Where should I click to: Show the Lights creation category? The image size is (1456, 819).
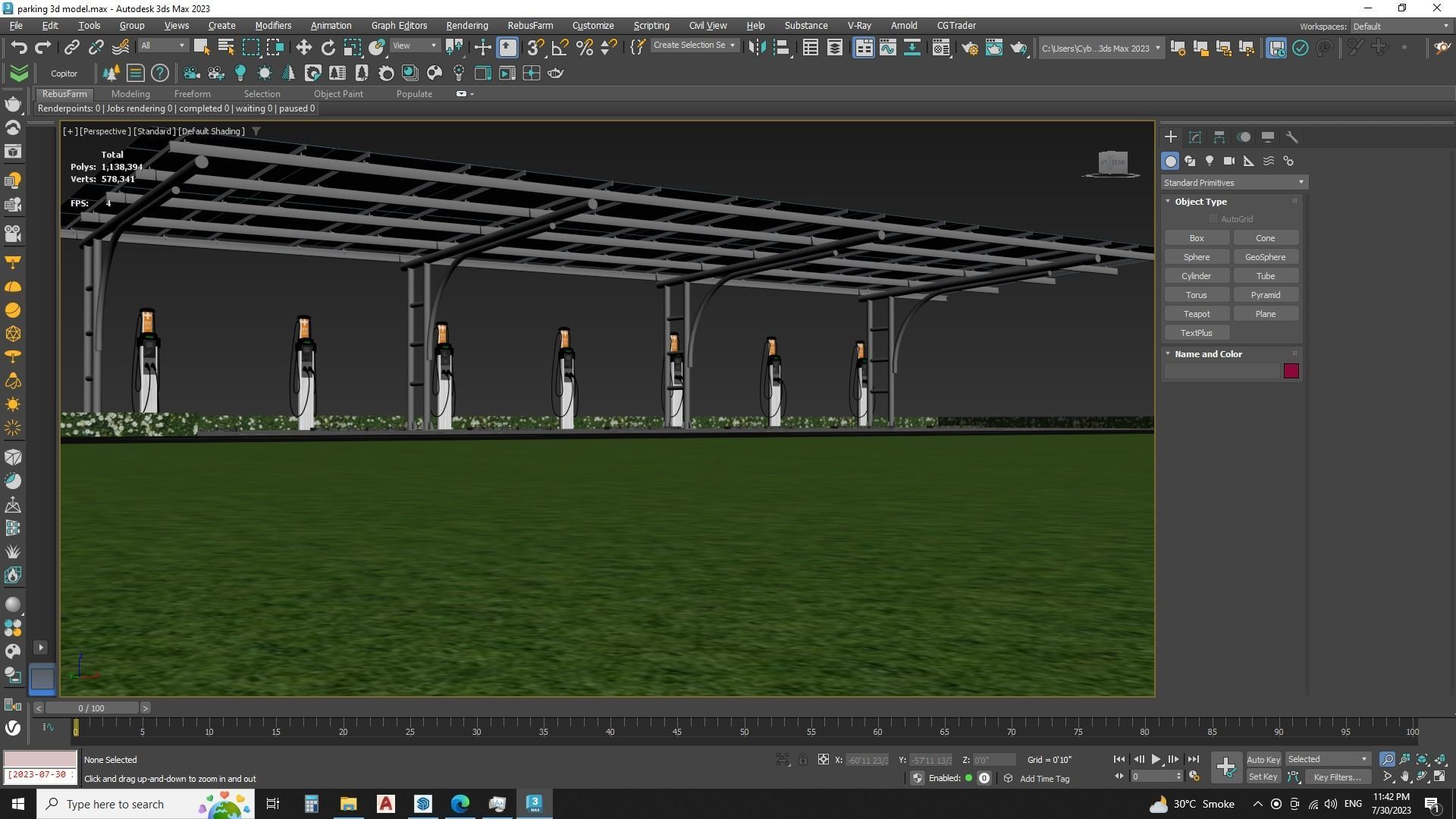point(1210,161)
